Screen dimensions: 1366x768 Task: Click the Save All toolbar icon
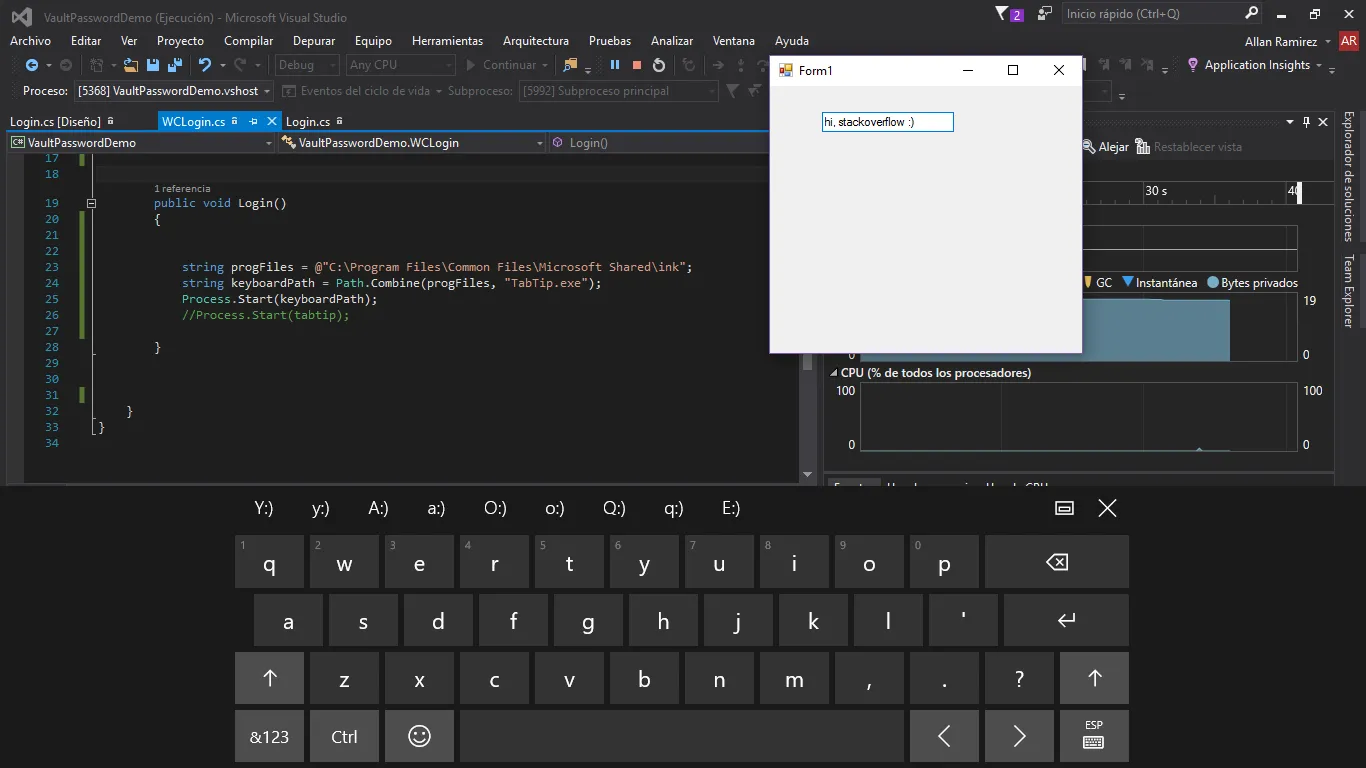click(174, 65)
